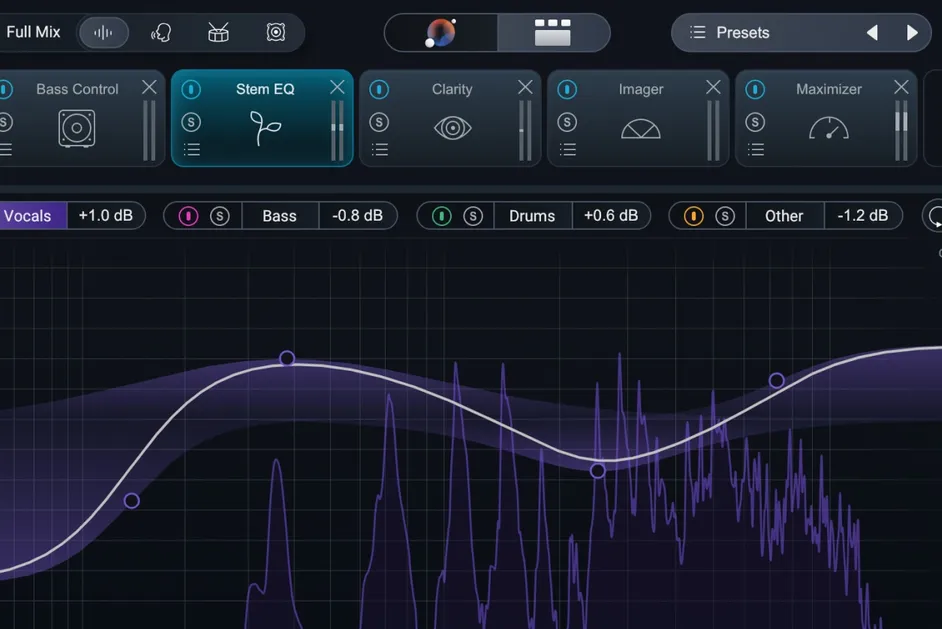Select the Bass Control module
The image size is (942, 629).
point(76,128)
